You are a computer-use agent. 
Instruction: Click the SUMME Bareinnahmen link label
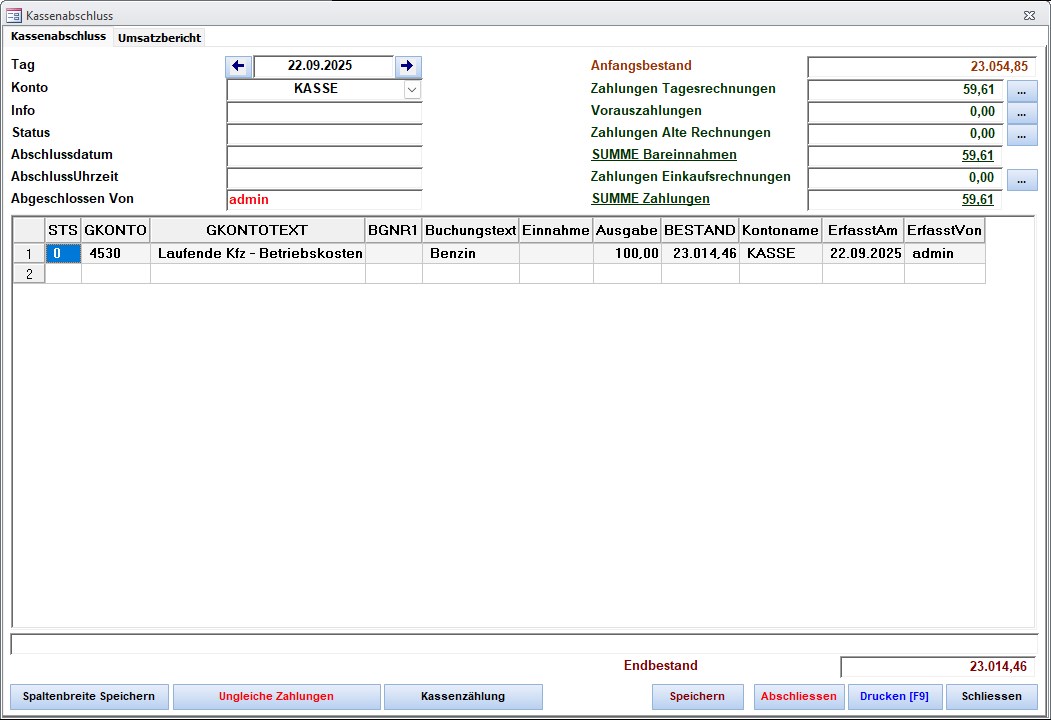[x=664, y=155]
